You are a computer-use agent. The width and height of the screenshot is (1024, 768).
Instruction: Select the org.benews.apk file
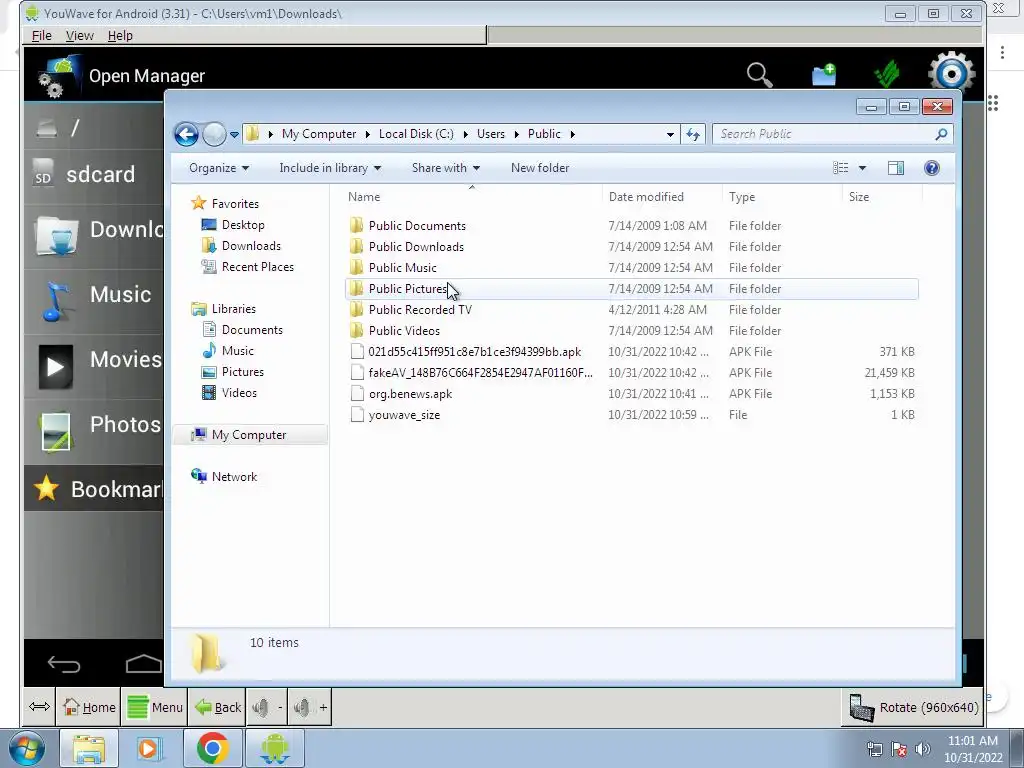632,394
